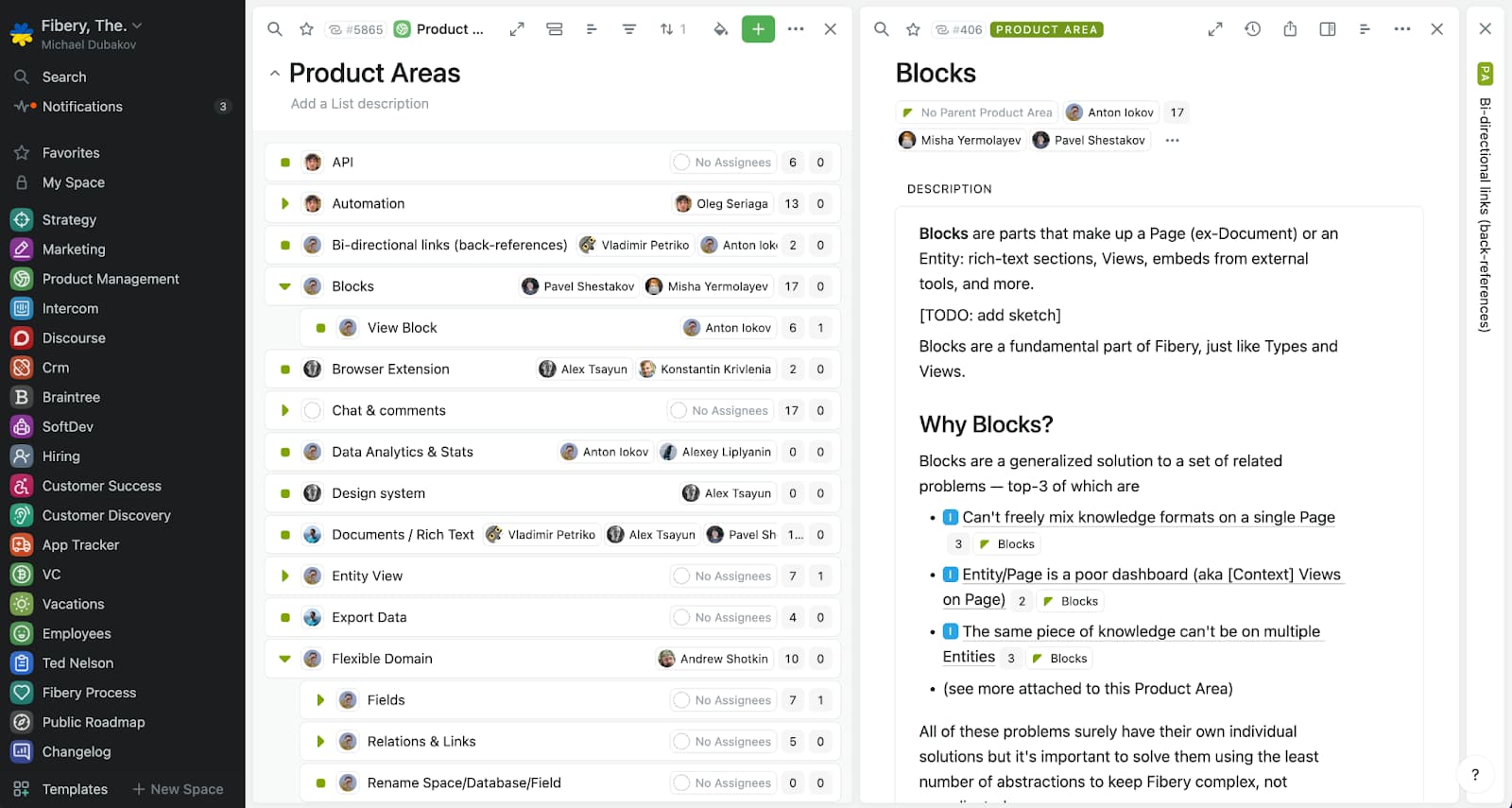Open Ted Nelson space
Image resolution: width=1512 pixels, height=808 pixels.
(77, 662)
